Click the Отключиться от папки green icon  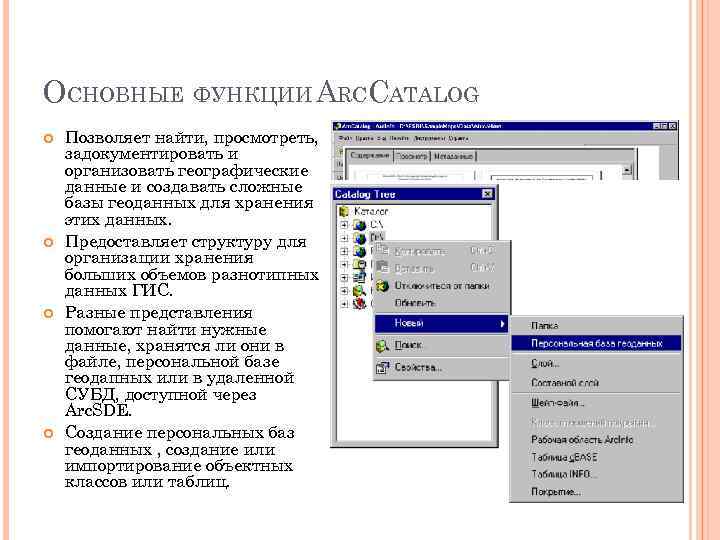pyautogui.click(x=382, y=286)
